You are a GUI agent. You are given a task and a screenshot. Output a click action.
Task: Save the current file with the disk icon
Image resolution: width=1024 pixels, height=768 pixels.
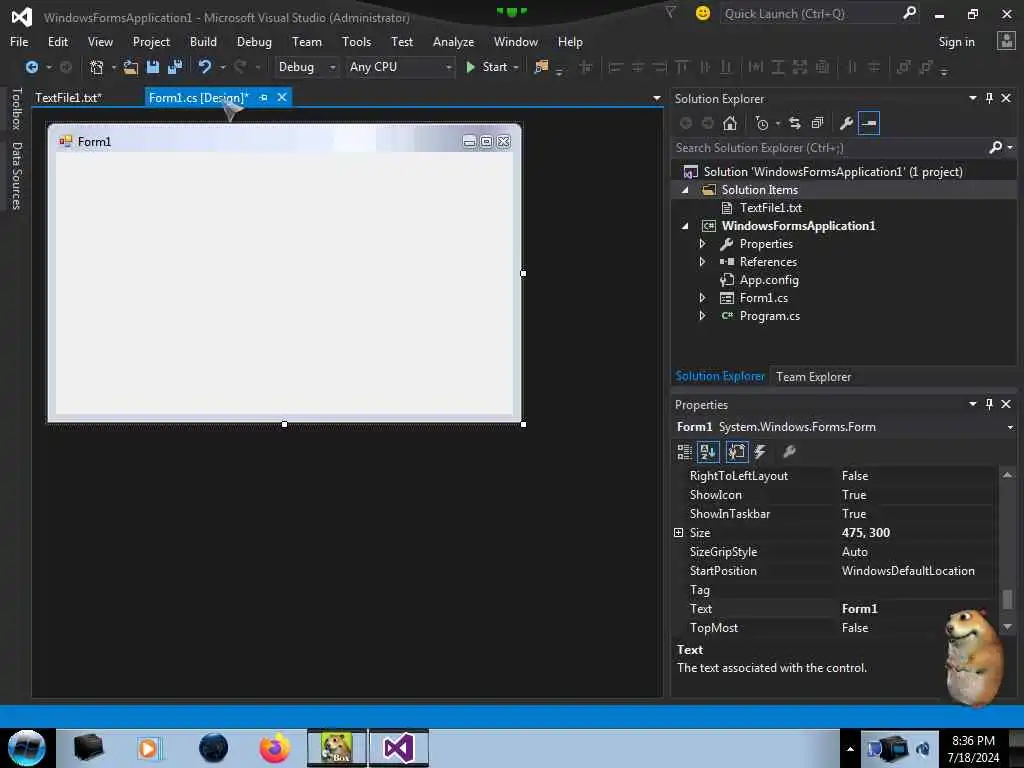point(153,67)
